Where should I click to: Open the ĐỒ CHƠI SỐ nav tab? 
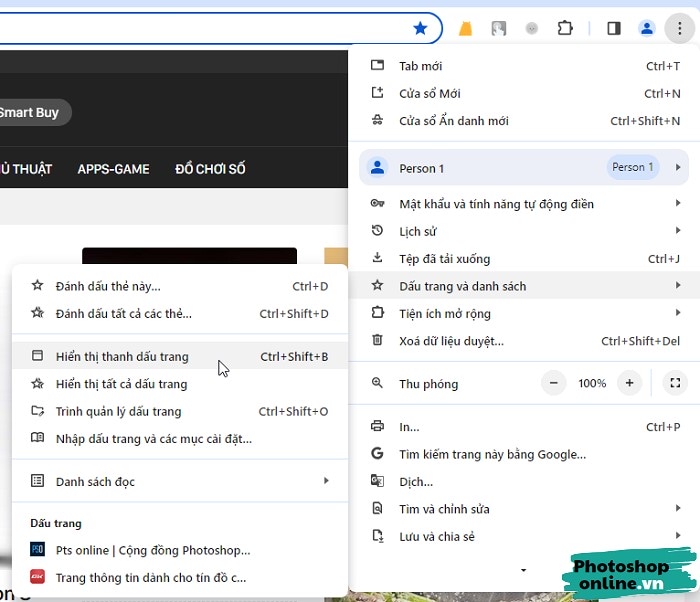click(210, 169)
